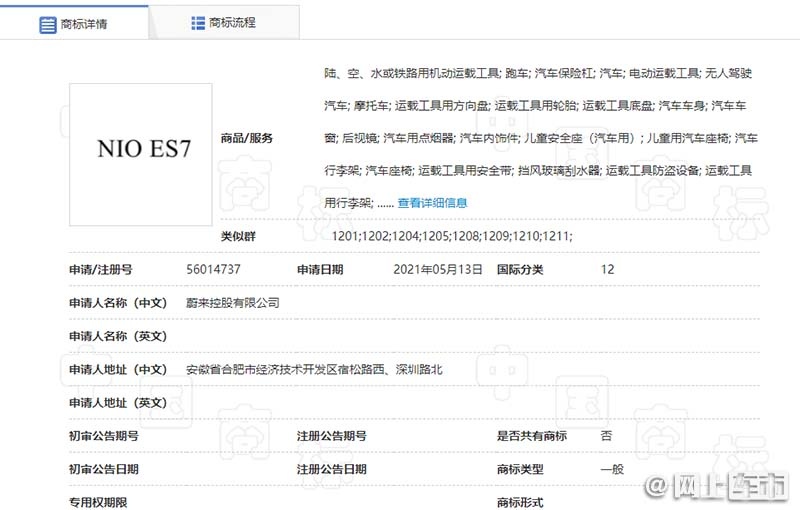
Task: Open the 商标详情 tab
Action: (x=74, y=22)
